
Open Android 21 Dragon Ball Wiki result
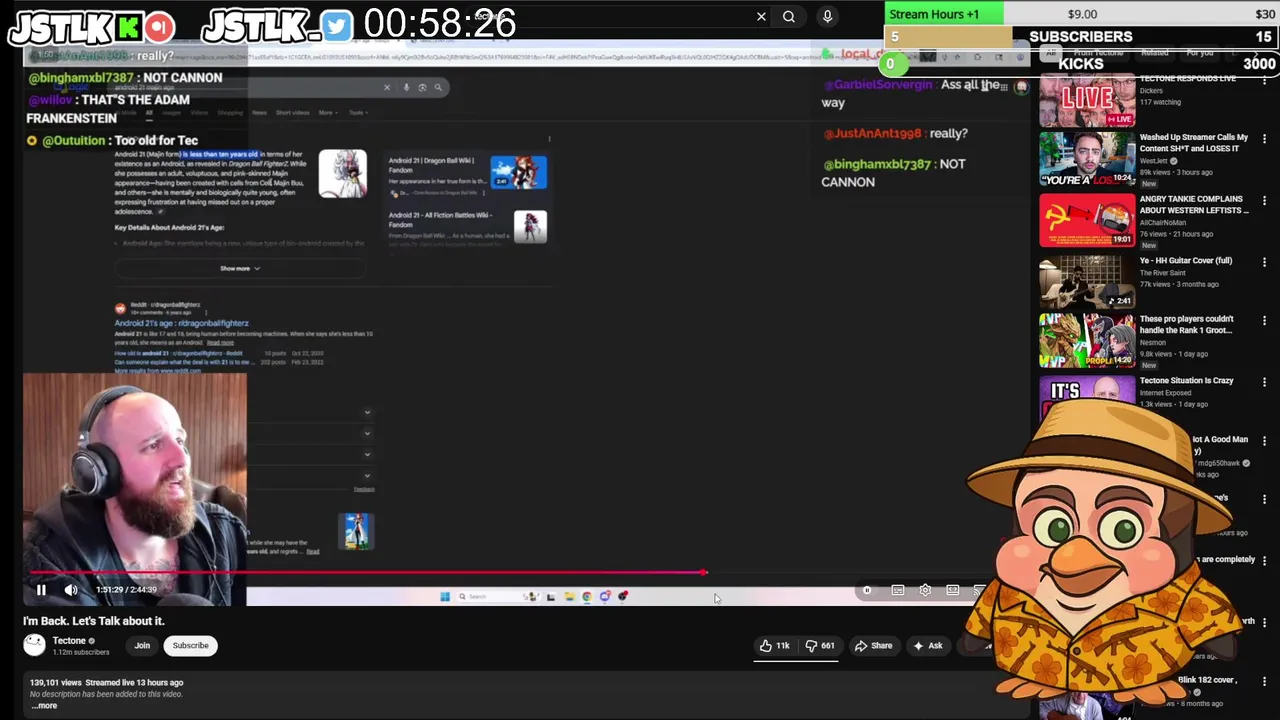[x=431, y=164]
